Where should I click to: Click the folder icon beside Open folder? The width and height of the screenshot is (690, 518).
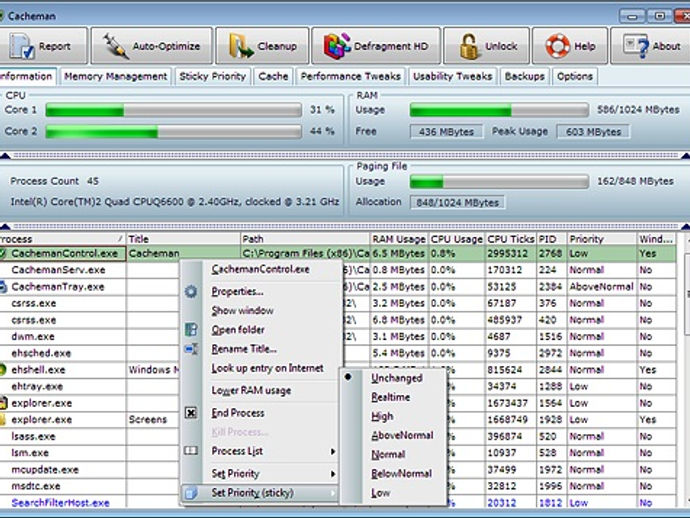pyautogui.click(x=191, y=330)
